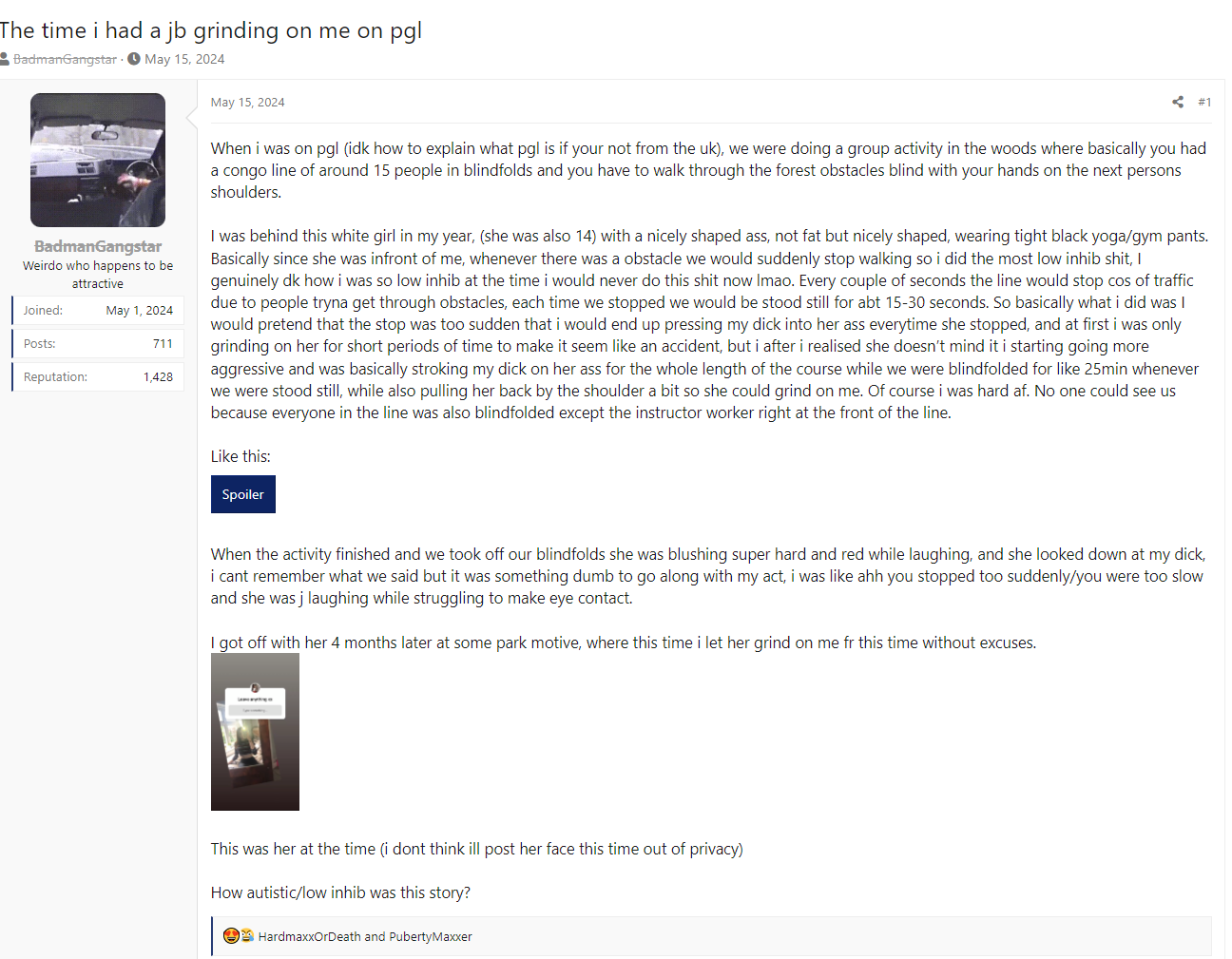Image resolution: width=1232 pixels, height=959 pixels.
Task: Click the reputation value 1,428
Action: (x=158, y=377)
